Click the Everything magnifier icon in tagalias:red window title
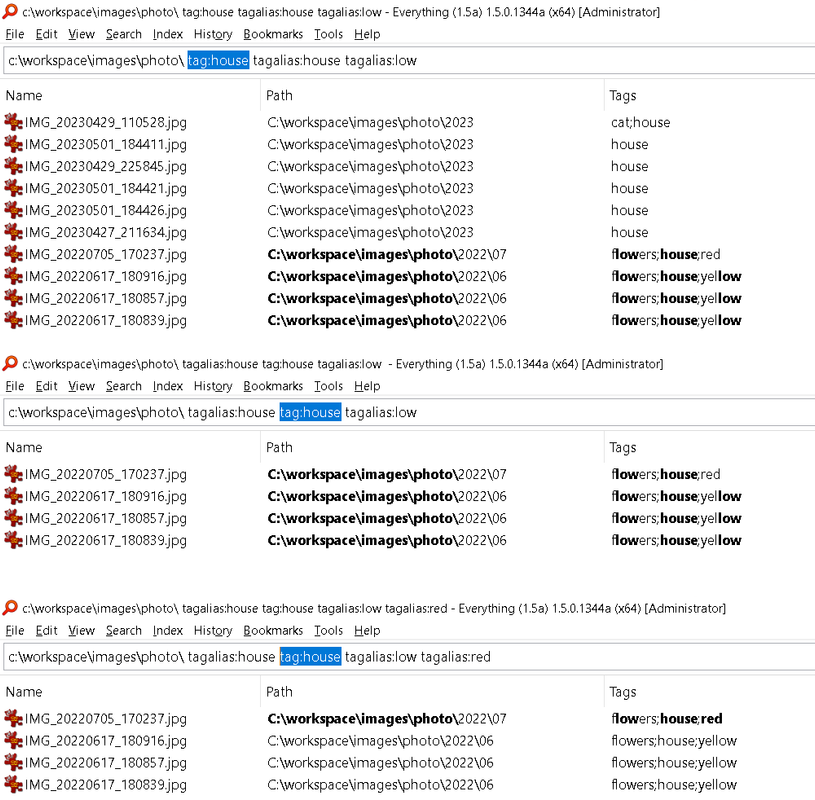 coord(10,608)
